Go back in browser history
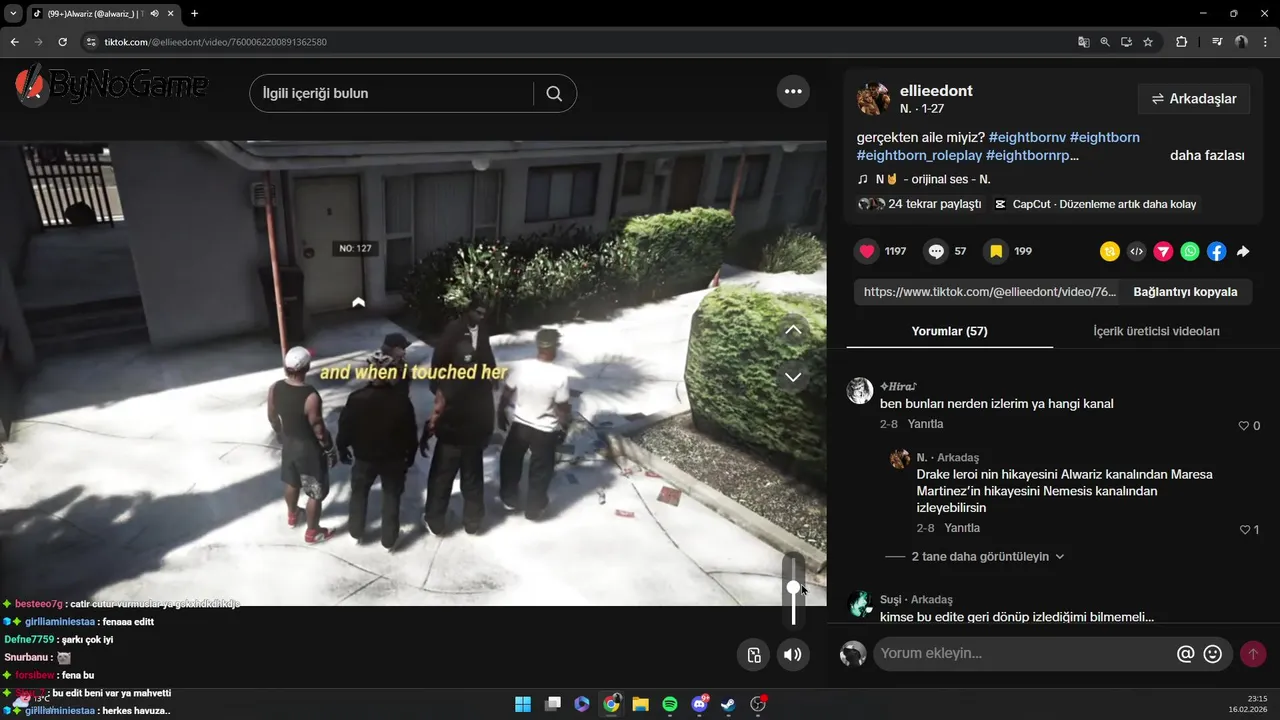The image size is (1280, 720). (14, 42)
